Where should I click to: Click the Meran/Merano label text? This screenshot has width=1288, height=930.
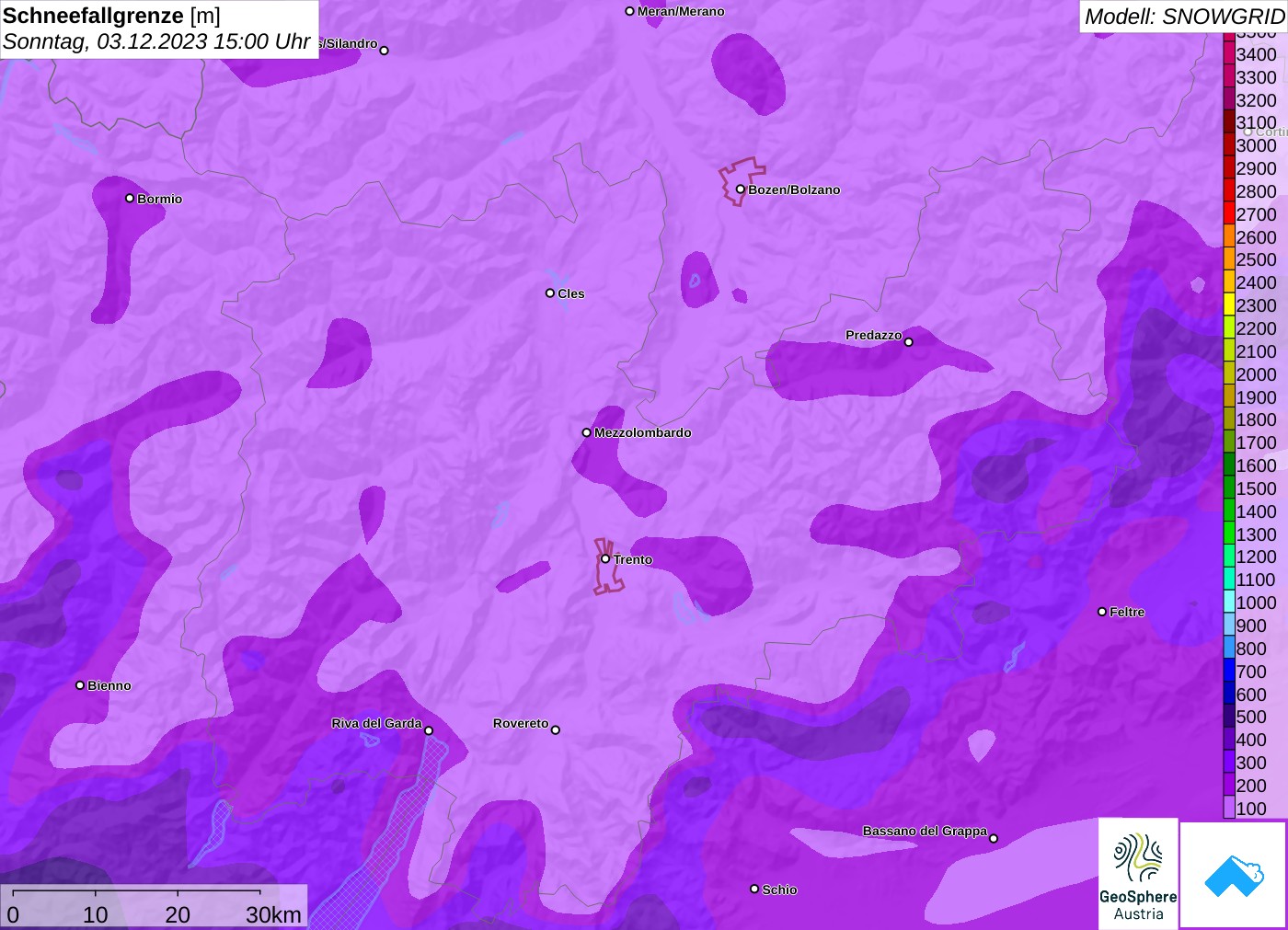(681, 11)
